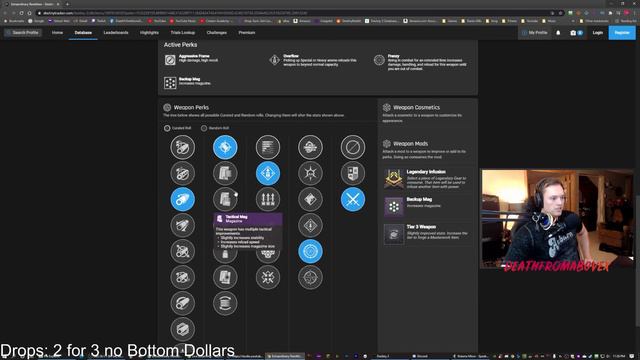This screenshot has width=640, height=360.
Task: Click the Backup Mag active perk icon
Action: [x=170, y=83]
